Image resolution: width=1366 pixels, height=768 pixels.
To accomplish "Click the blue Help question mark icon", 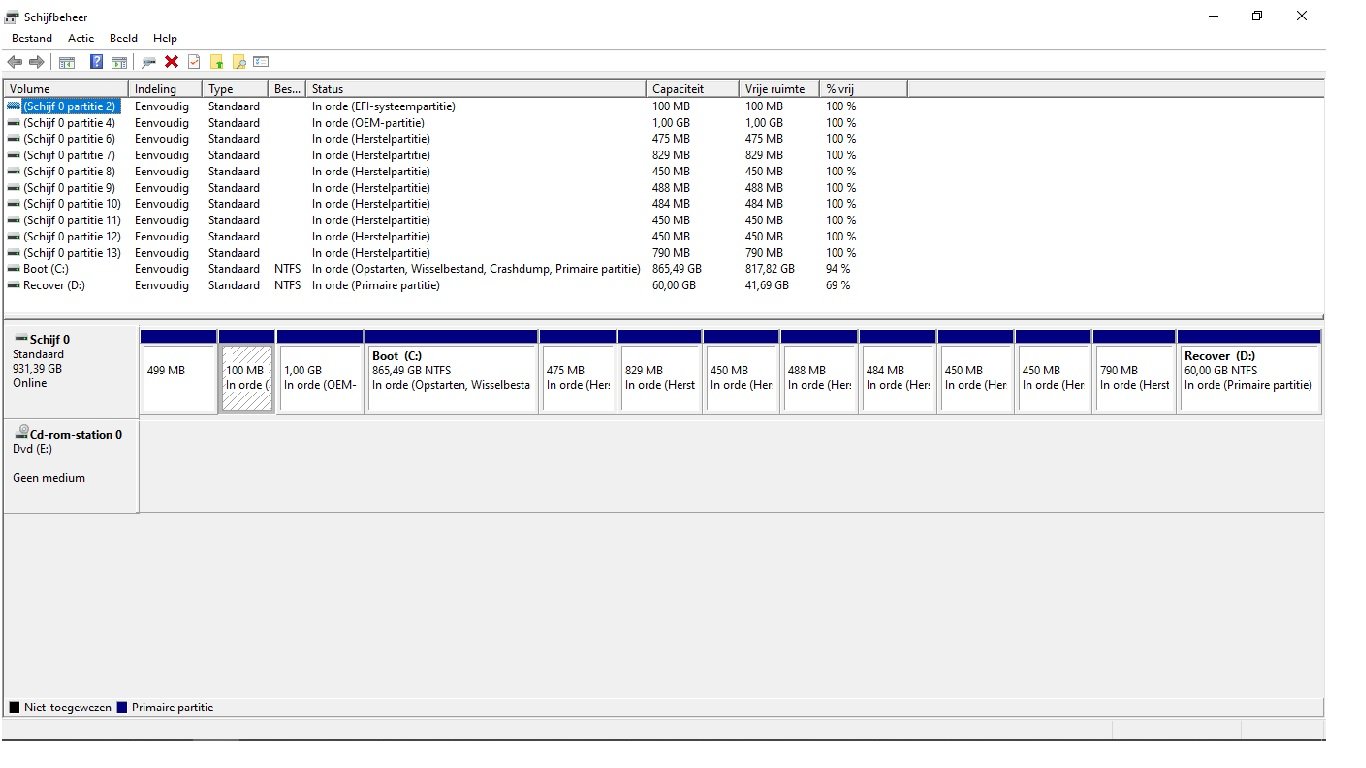I will 96,62.
